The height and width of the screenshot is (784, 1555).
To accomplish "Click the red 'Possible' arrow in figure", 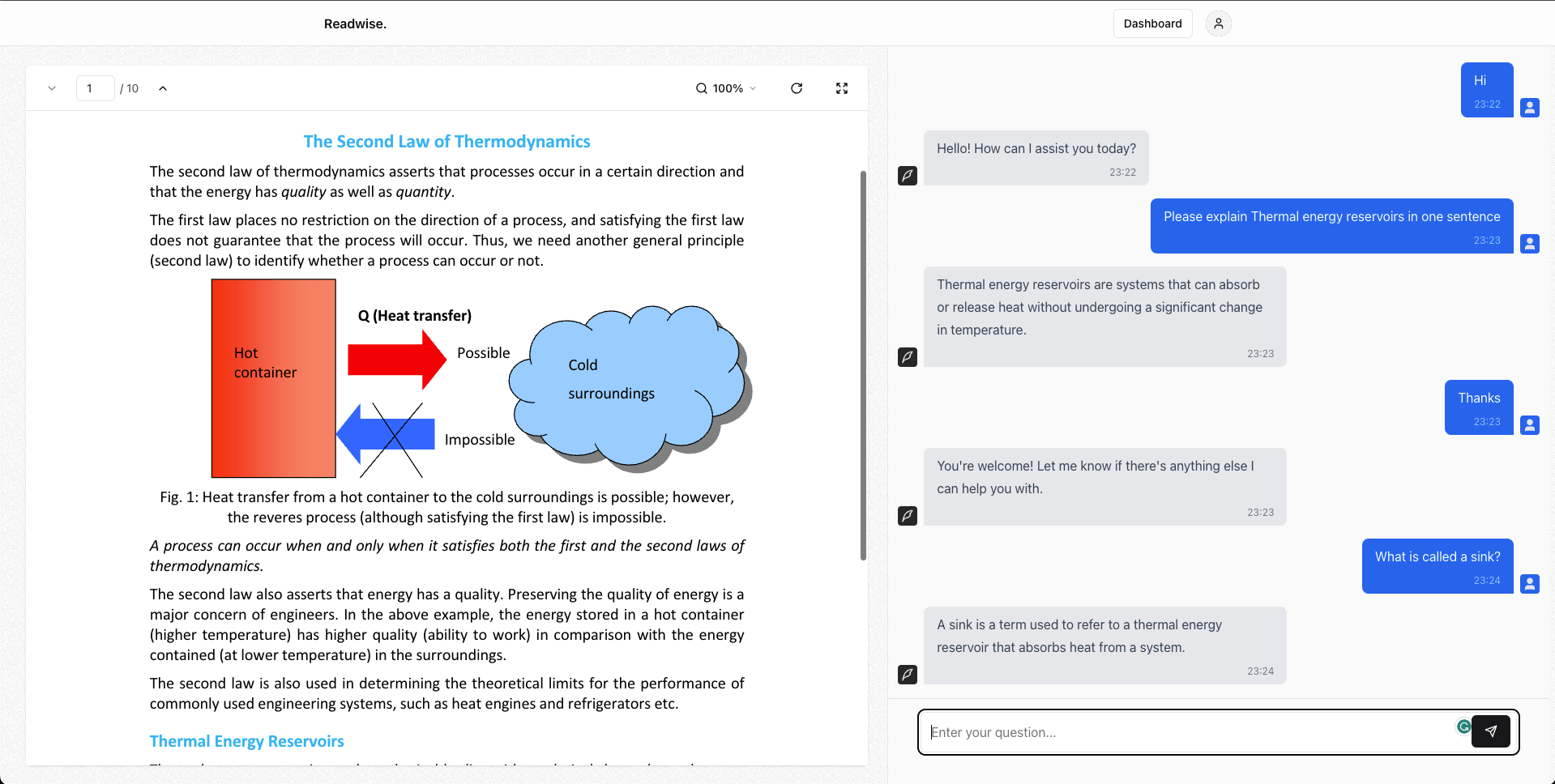I will click(397, 359).
